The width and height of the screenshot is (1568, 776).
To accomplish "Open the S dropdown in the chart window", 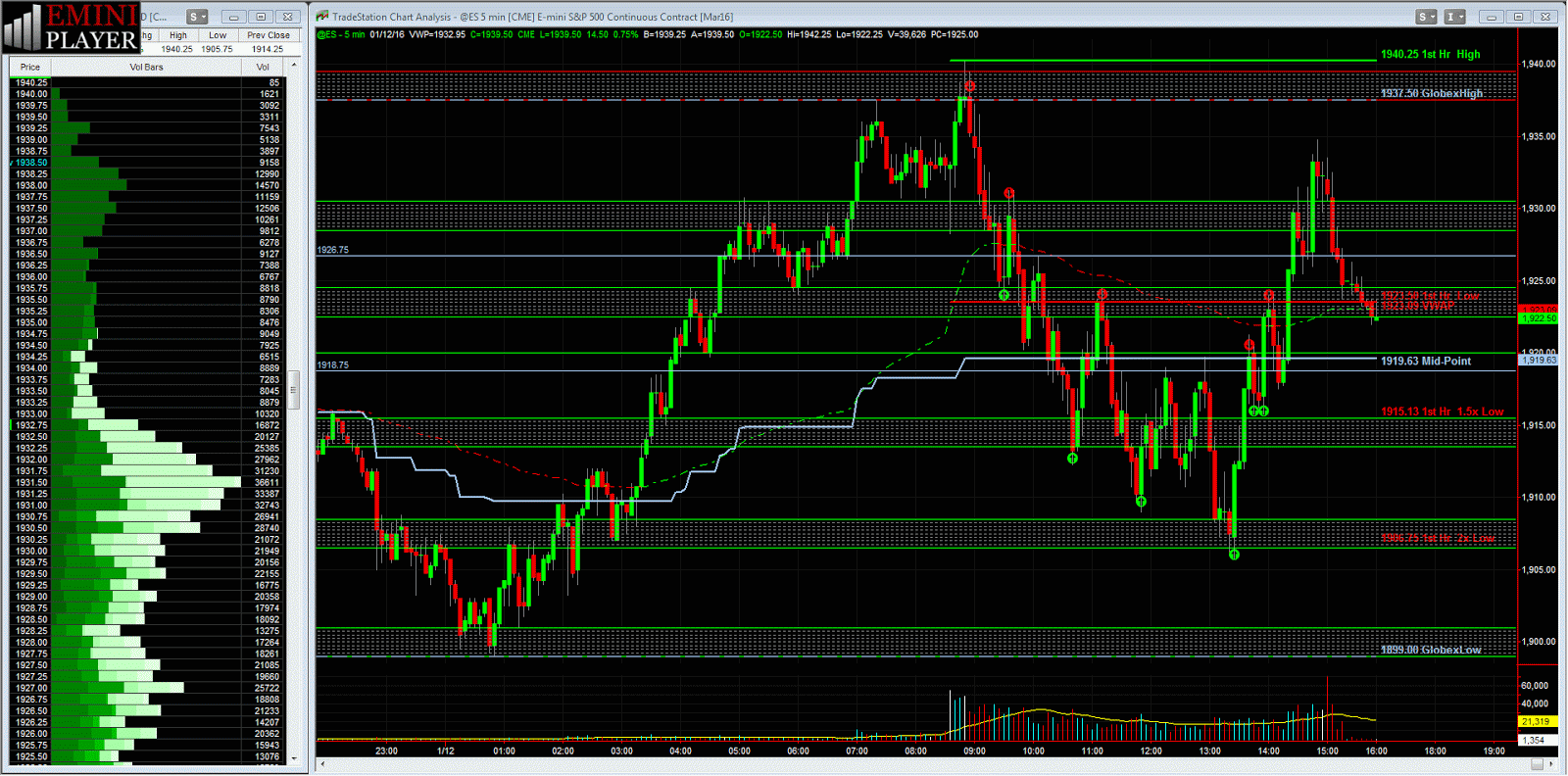I will point(1426,17).
